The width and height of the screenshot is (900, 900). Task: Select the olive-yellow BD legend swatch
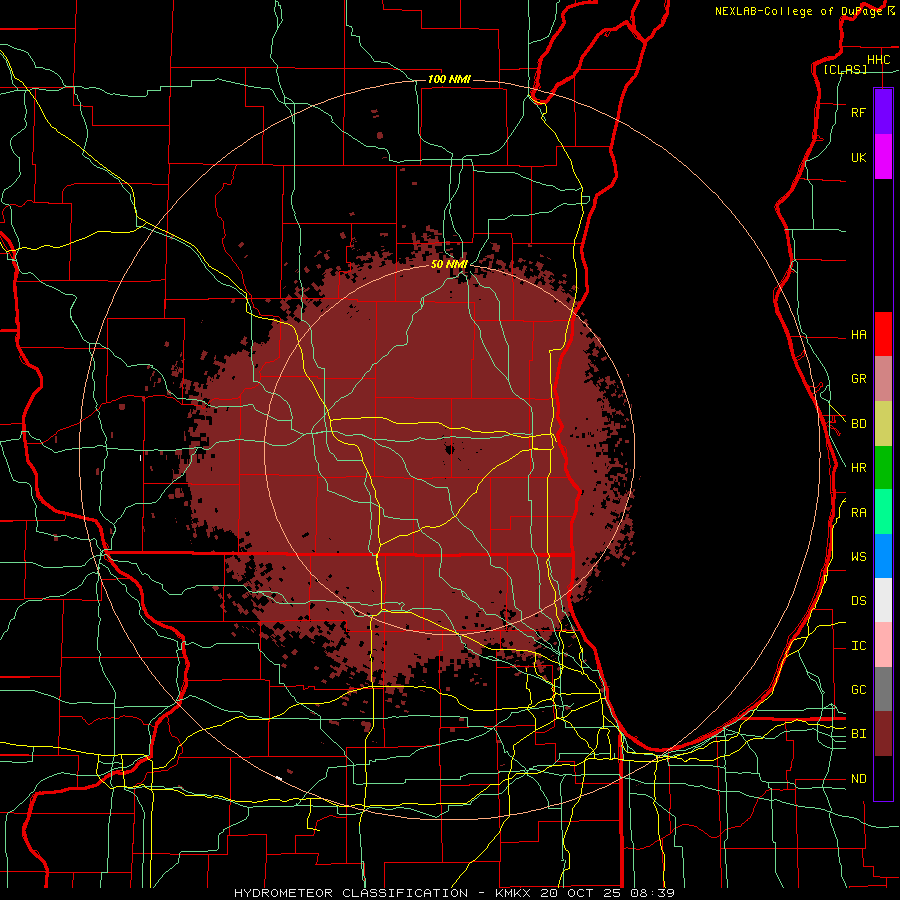pyautogui.click(x=883, y=424)
